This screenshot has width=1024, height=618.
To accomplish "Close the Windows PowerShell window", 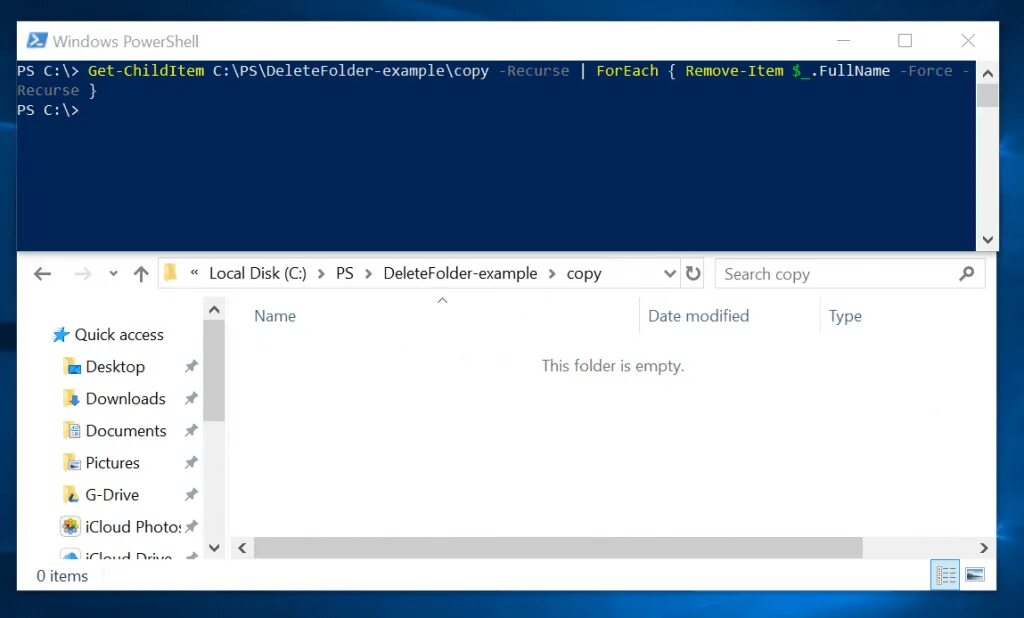I will (x=968, y=41).
